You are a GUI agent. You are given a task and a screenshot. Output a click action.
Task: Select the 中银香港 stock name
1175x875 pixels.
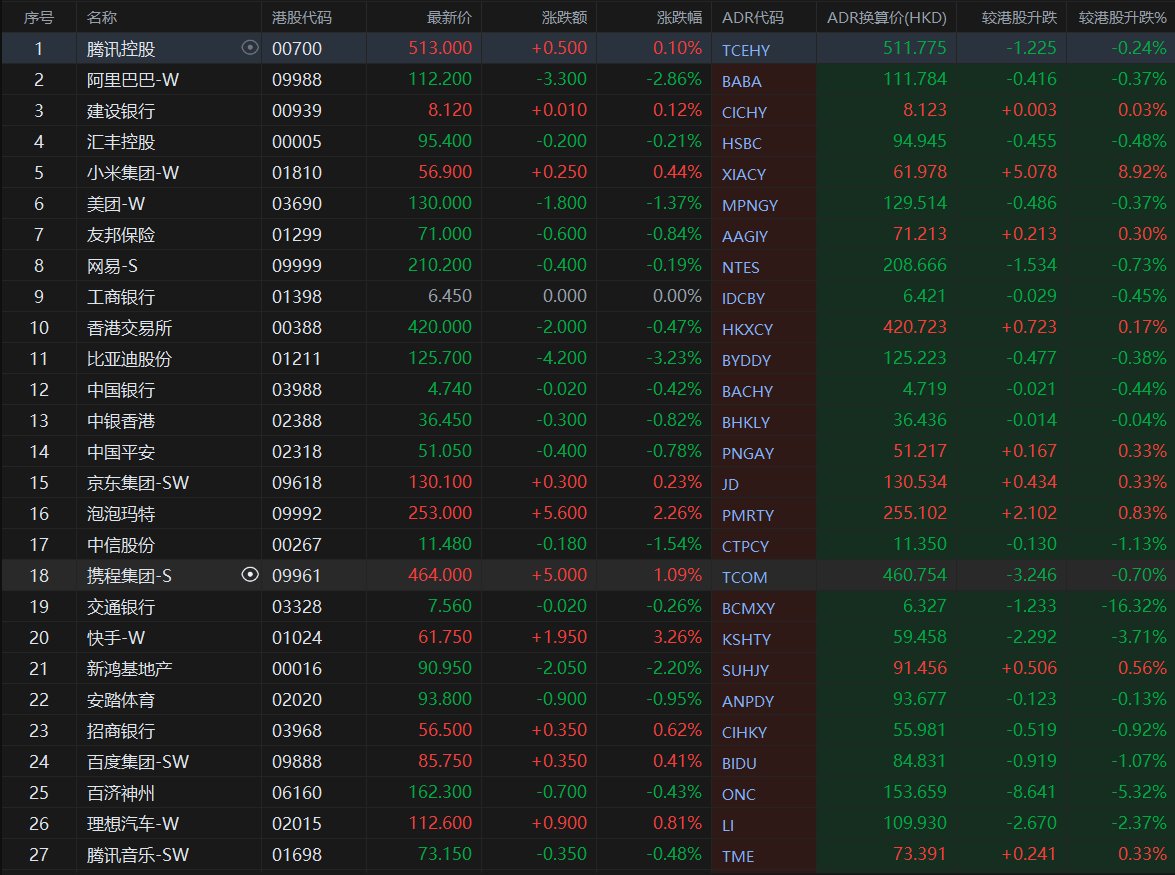121,420
